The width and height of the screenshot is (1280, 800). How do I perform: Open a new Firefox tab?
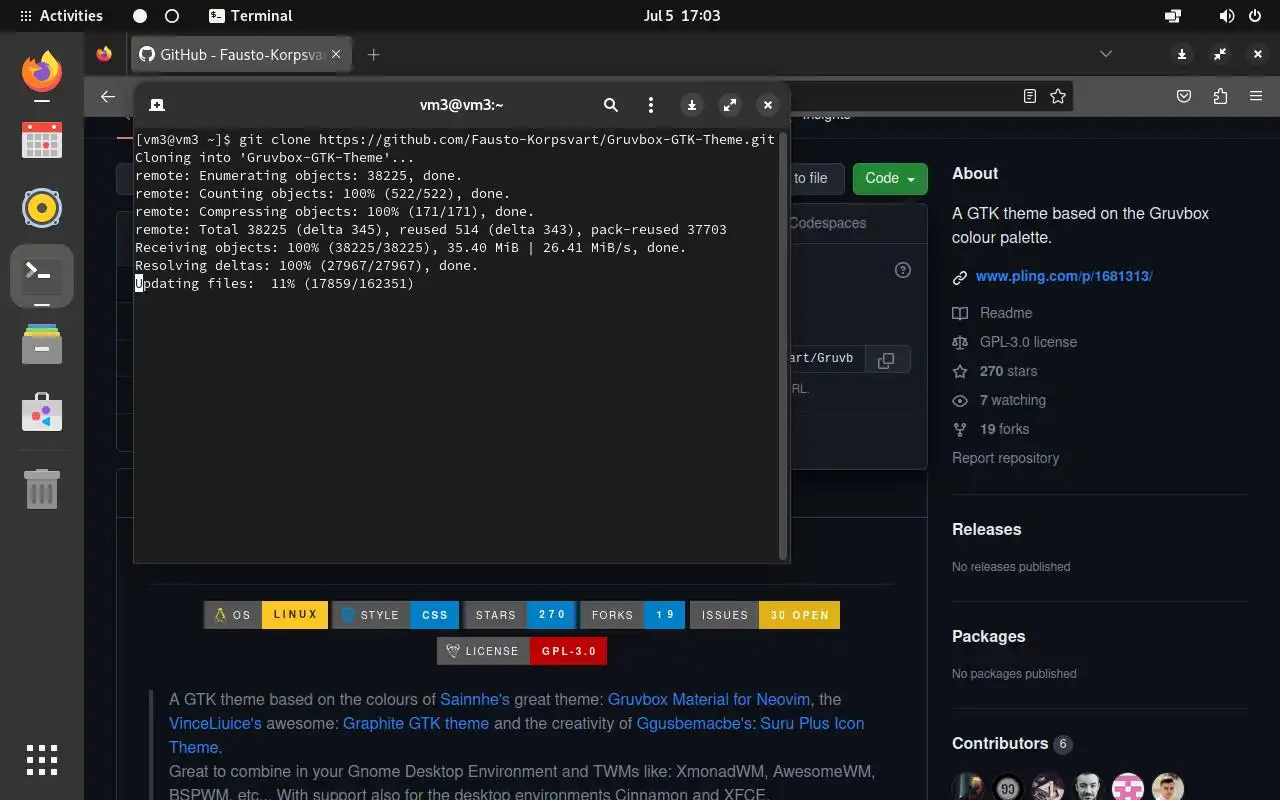373,55
